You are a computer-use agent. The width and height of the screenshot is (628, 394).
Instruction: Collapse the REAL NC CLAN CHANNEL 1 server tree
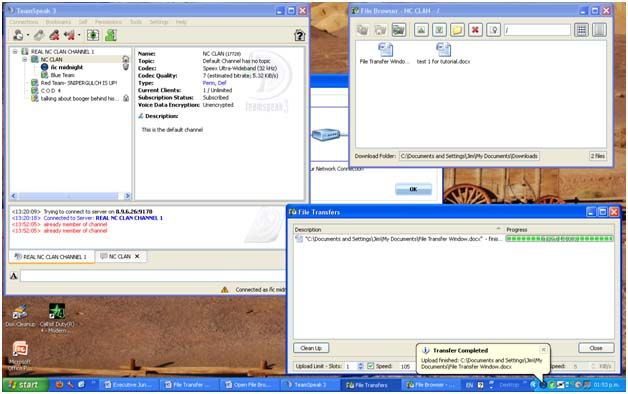pyautogui.click(x=15, y=52)
